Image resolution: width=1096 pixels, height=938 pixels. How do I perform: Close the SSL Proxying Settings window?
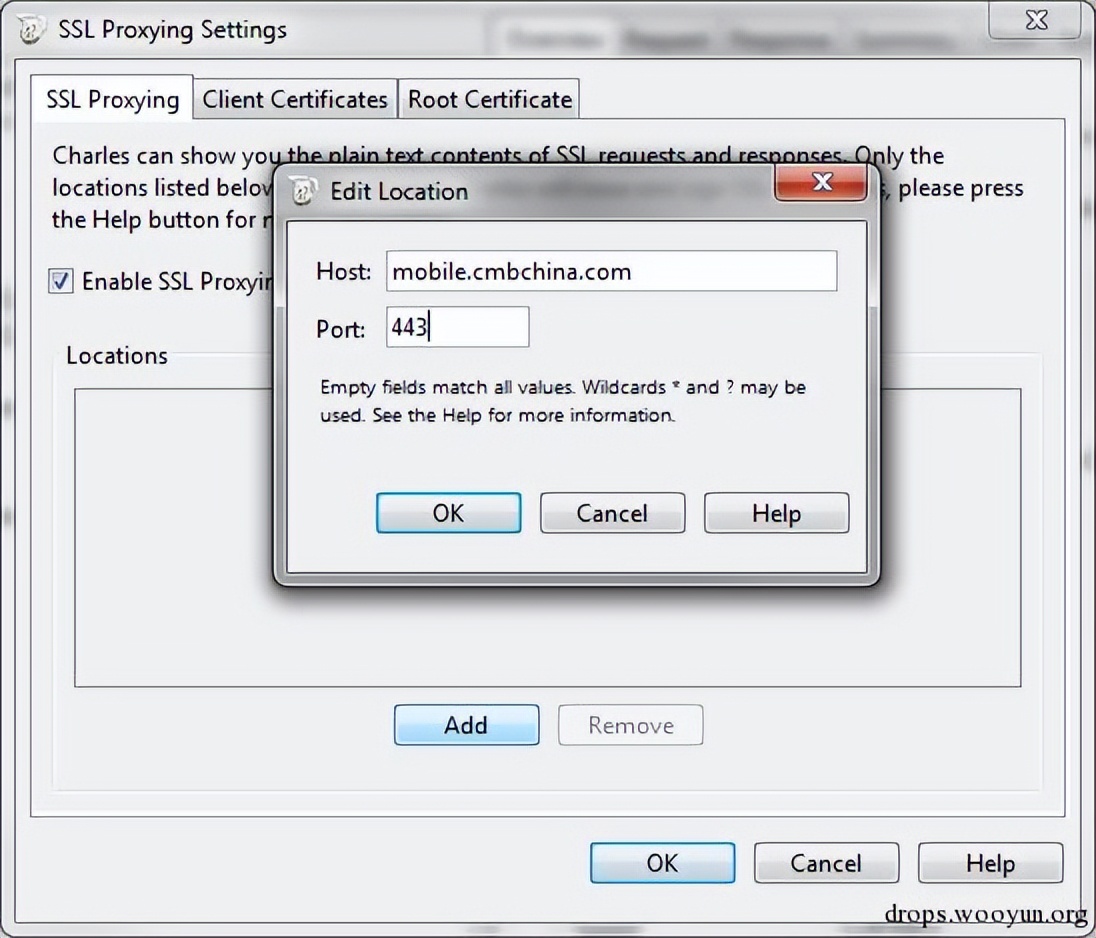1036,22
